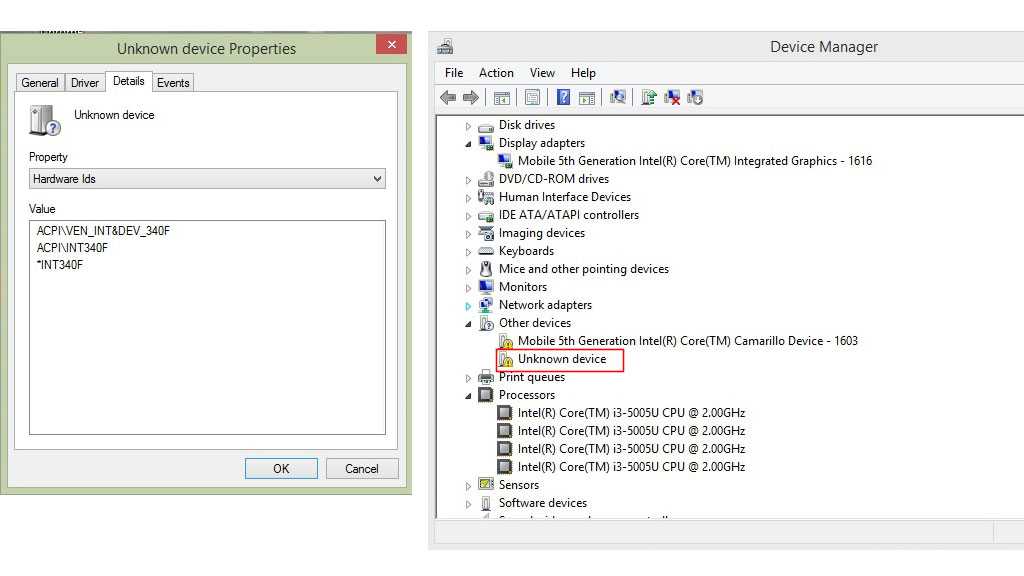1024x576 pixels.
Task: Close the Unknown device Properties dialog
Action: coord(391,44)
